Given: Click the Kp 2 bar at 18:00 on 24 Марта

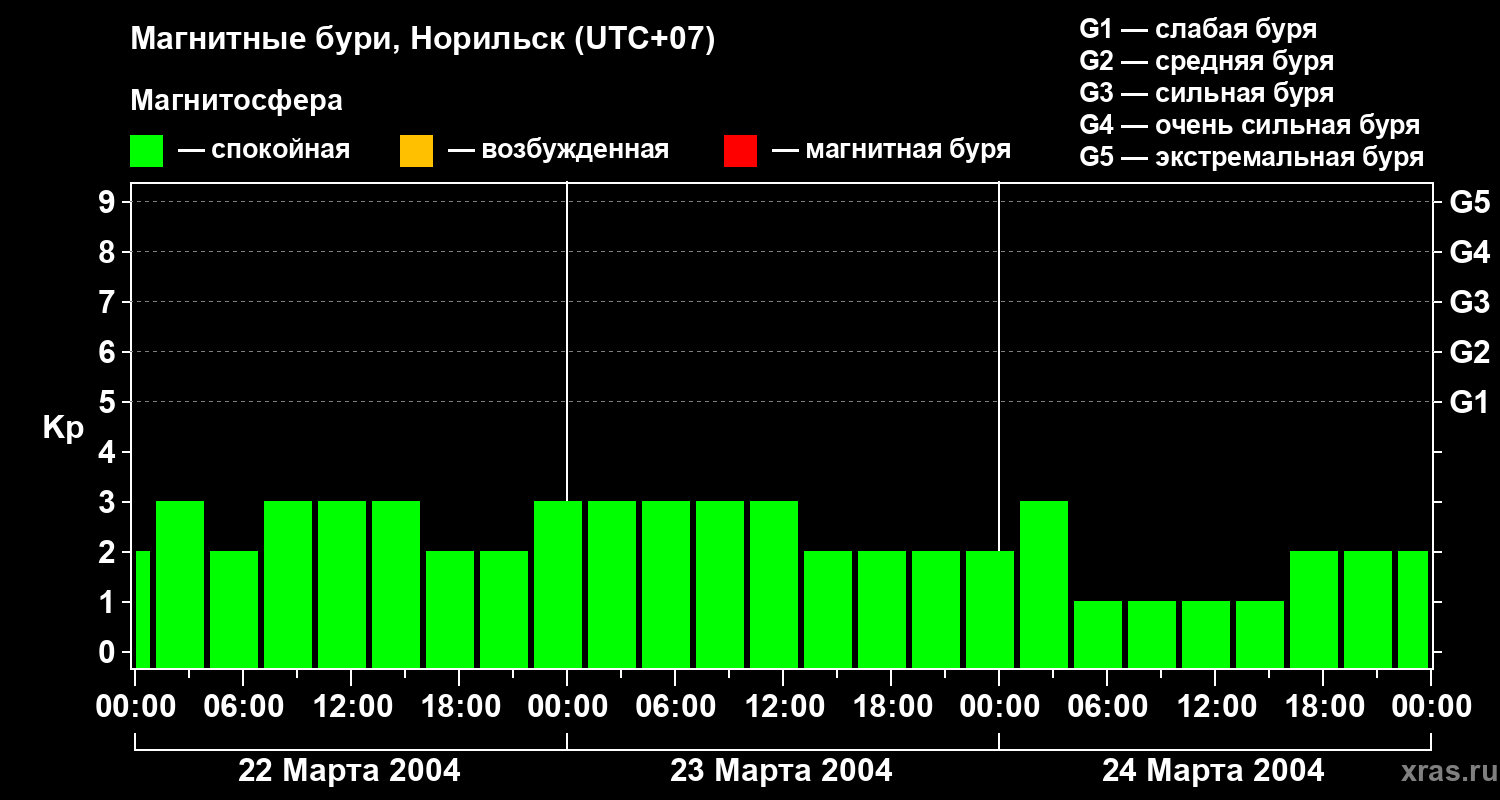Looking at the screenshot, I should 1314,609.
